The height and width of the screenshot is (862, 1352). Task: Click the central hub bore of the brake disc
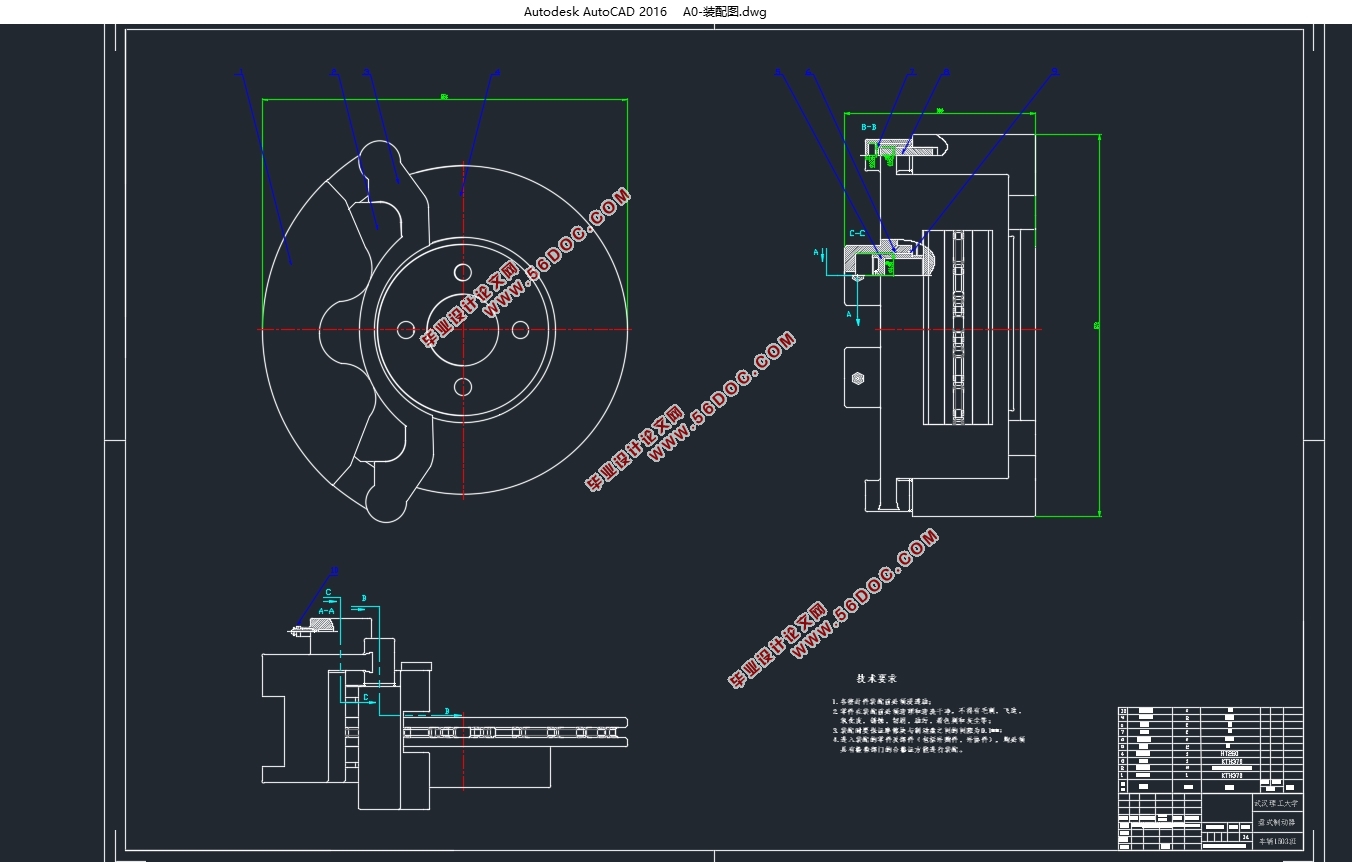coord(463,329)
